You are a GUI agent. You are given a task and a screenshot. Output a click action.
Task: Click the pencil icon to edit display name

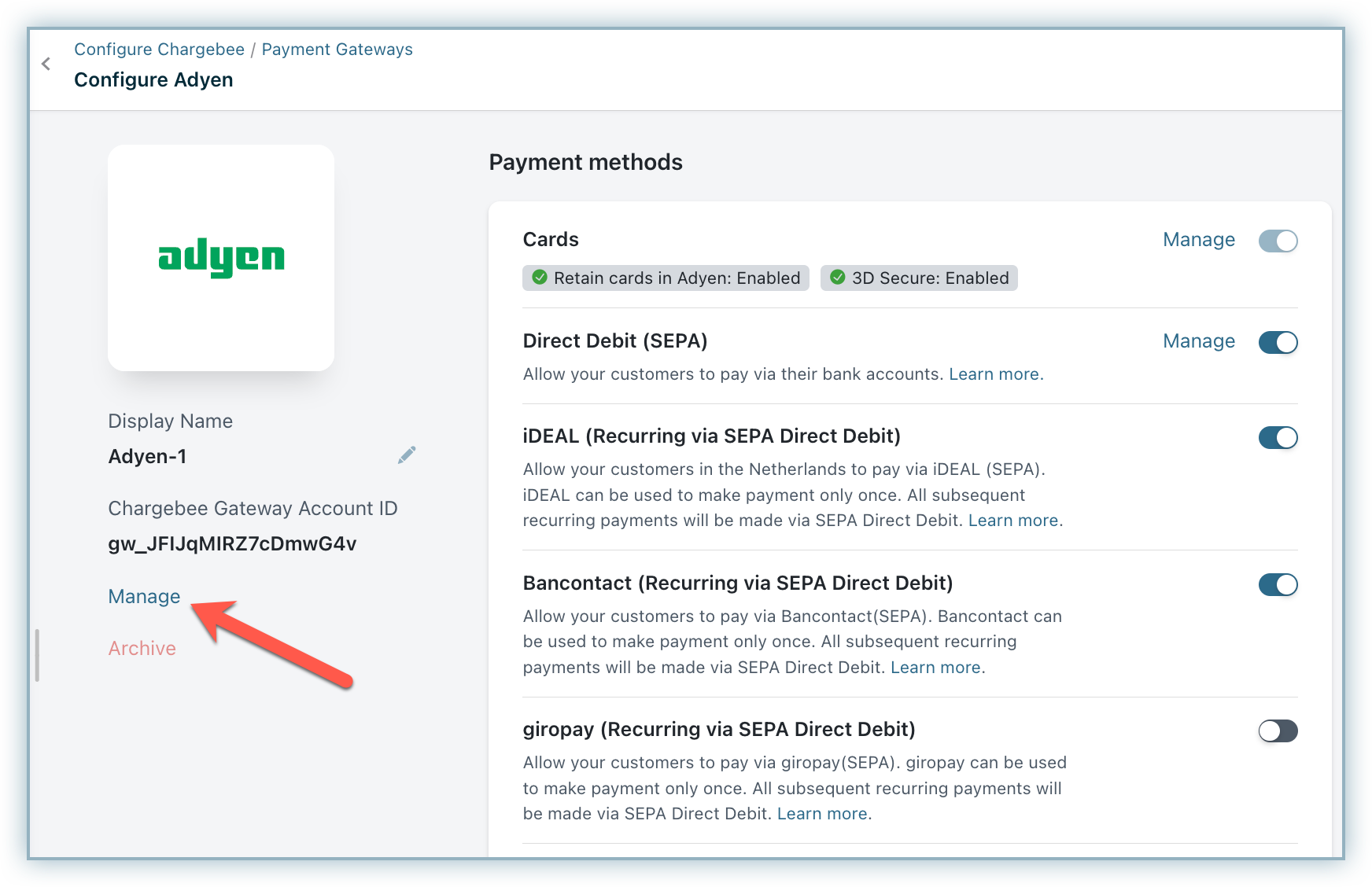(407, 455)
